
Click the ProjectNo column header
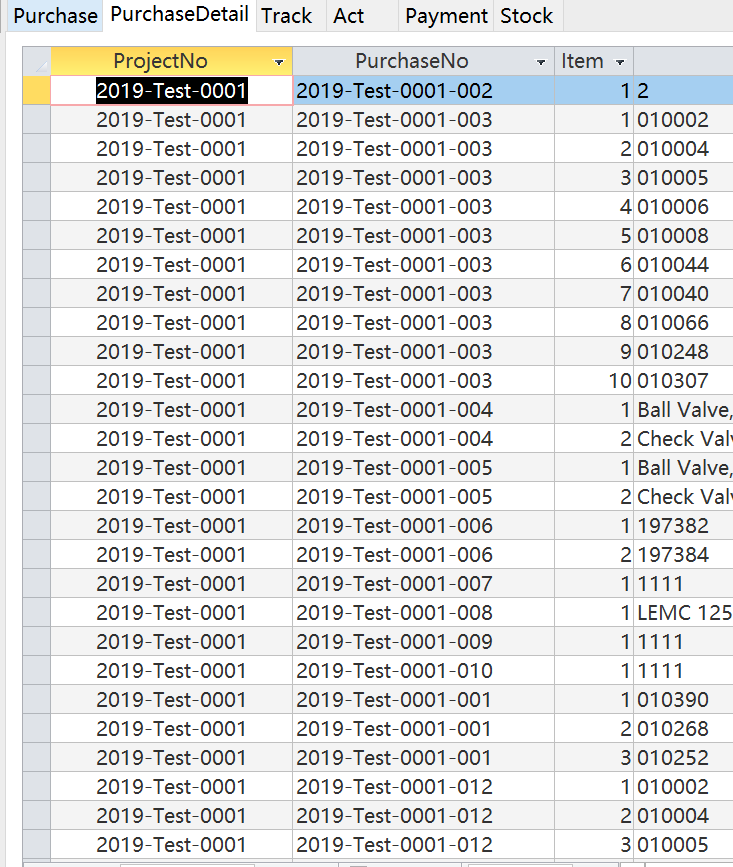(171, 61)
